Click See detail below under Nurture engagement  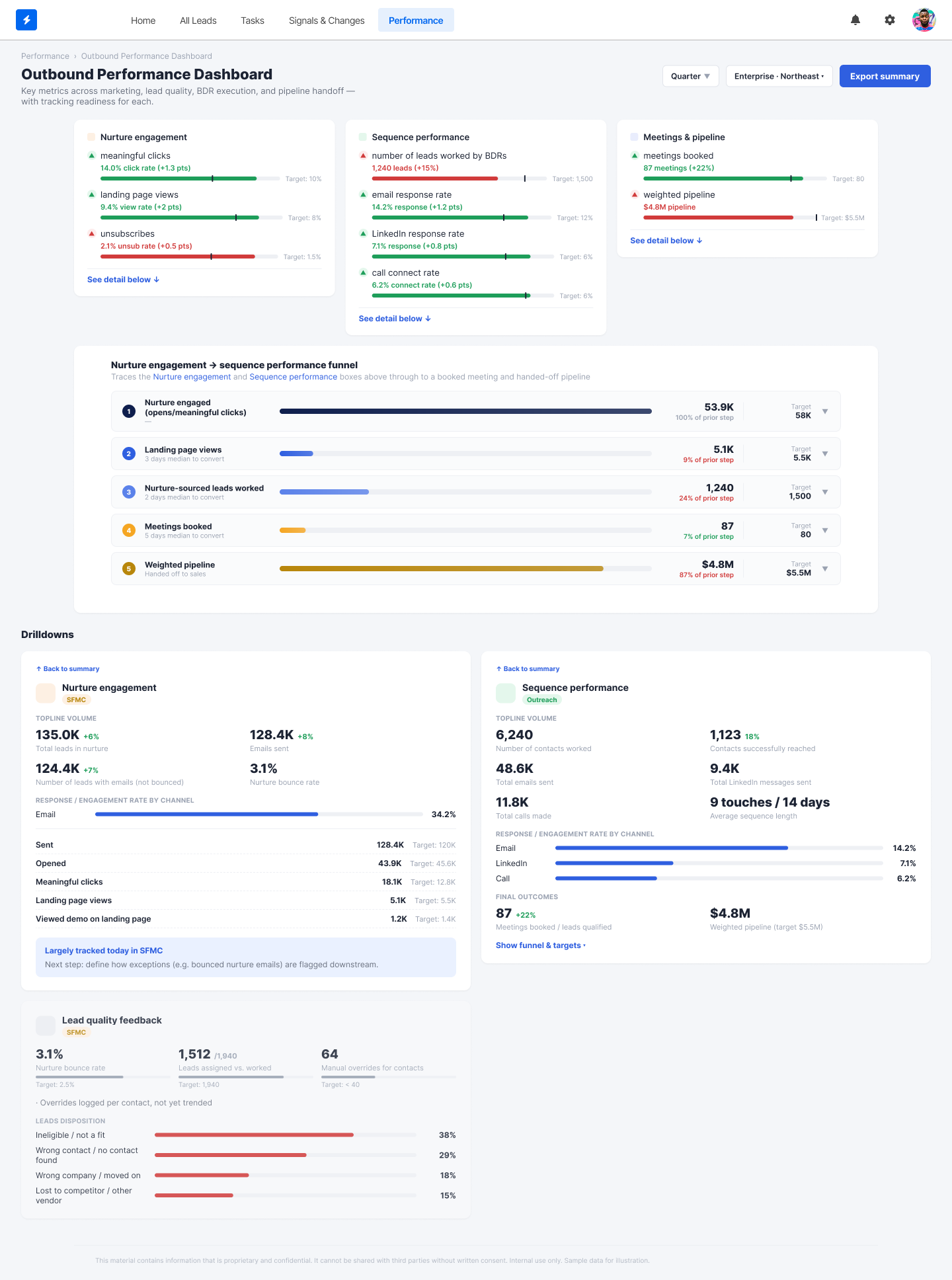coord(124,280)
